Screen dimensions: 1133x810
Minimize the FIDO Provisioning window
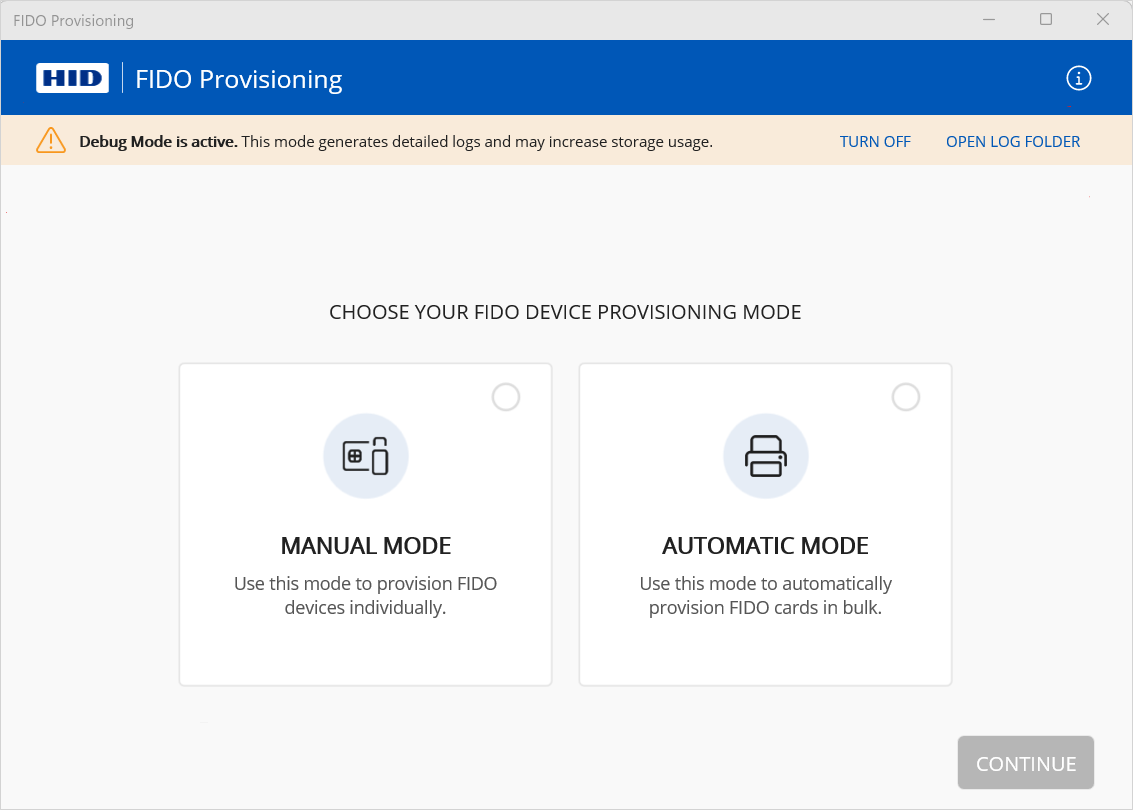(x=988, y=20)
